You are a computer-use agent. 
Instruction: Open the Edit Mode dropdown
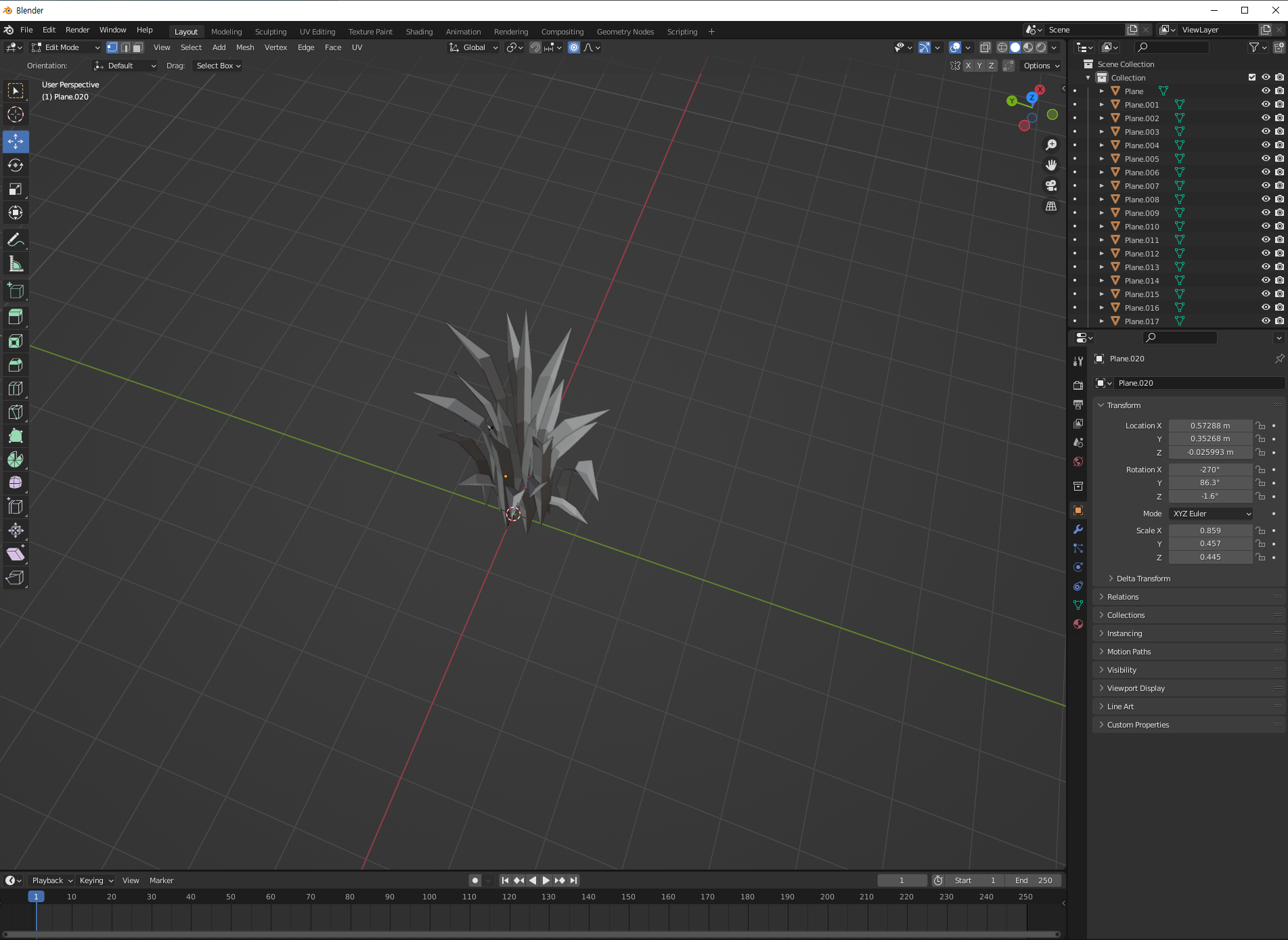(x=66, y=47)
